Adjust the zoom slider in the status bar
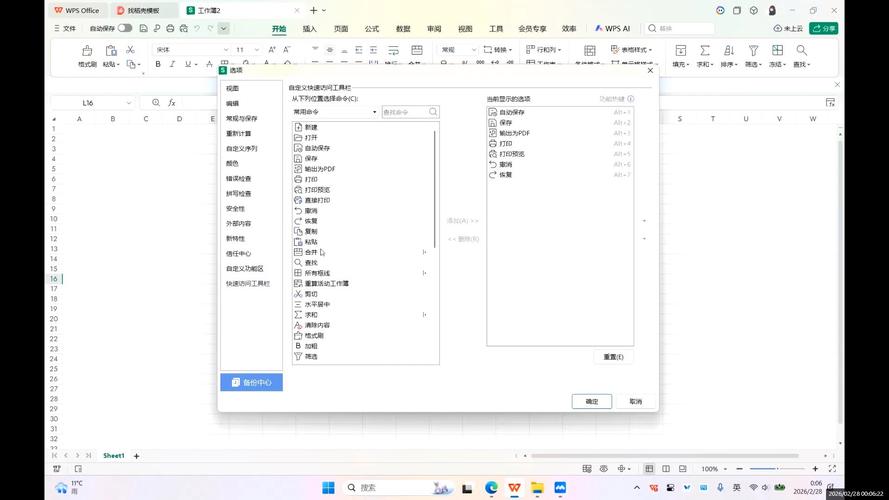The height and width of the screenshot is (500, 889). (x=777, y=469)
